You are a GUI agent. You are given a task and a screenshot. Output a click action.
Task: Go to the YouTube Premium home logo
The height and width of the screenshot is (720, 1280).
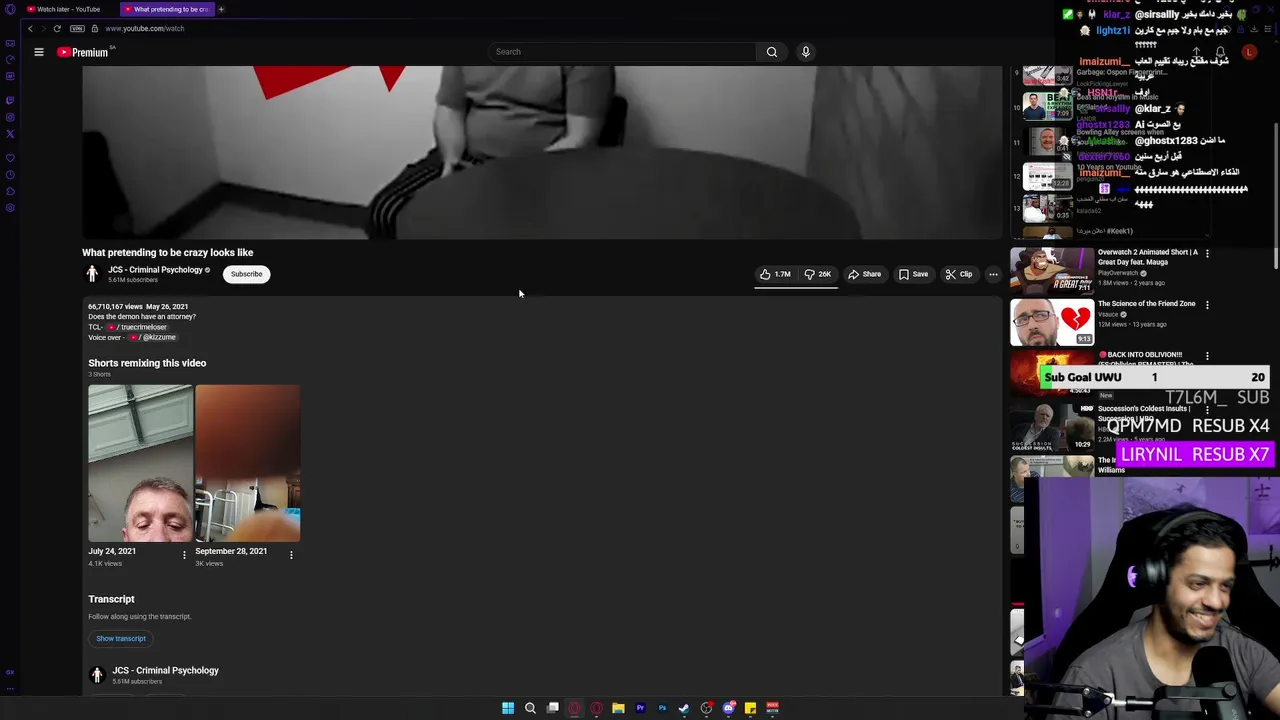[x=83, y=52]
